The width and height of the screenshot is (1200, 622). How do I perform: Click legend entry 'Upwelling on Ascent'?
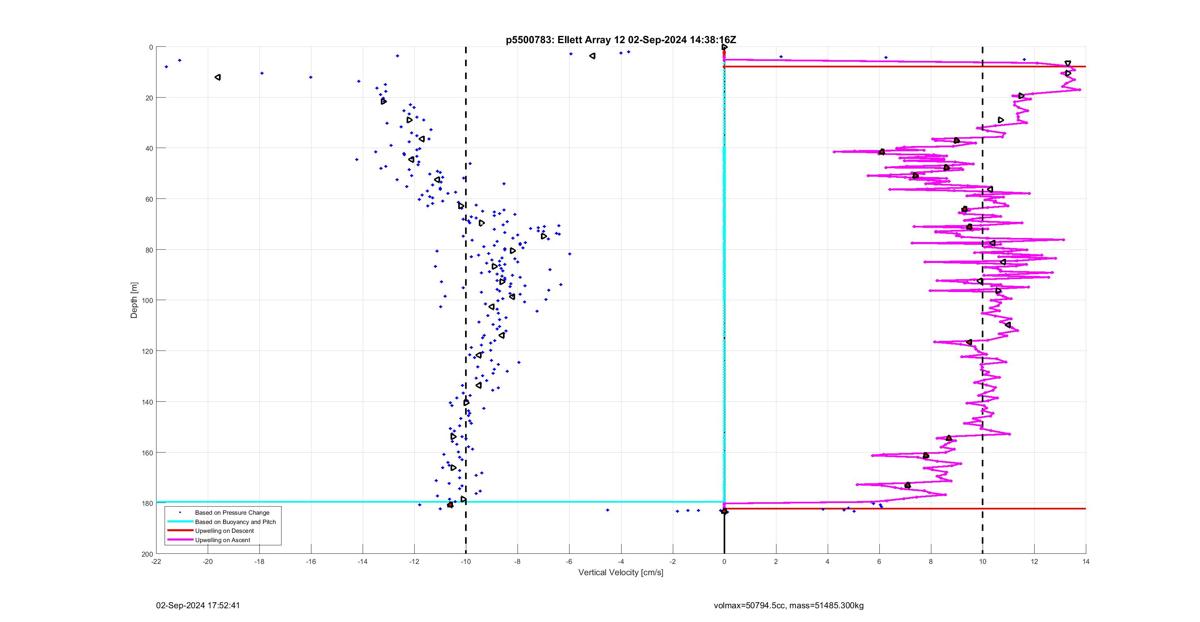click(224, 540)
